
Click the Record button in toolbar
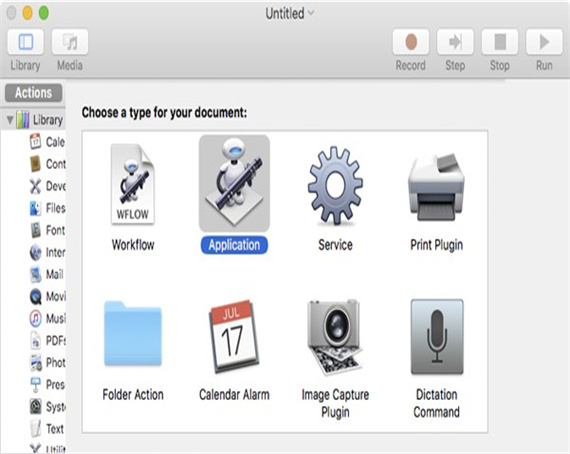[411, 42]
